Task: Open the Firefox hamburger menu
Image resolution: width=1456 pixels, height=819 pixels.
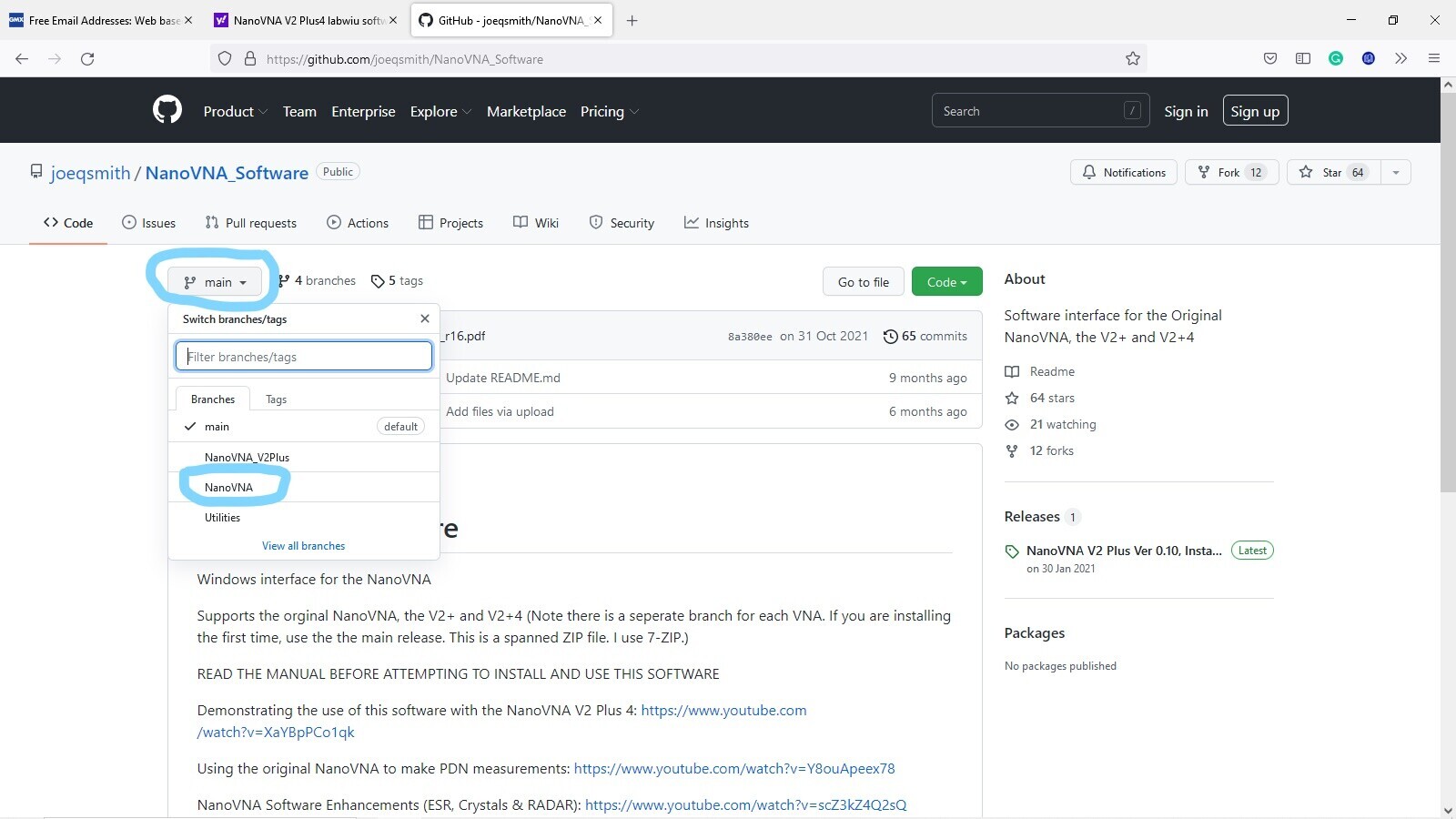Action: coord(1434,58)
